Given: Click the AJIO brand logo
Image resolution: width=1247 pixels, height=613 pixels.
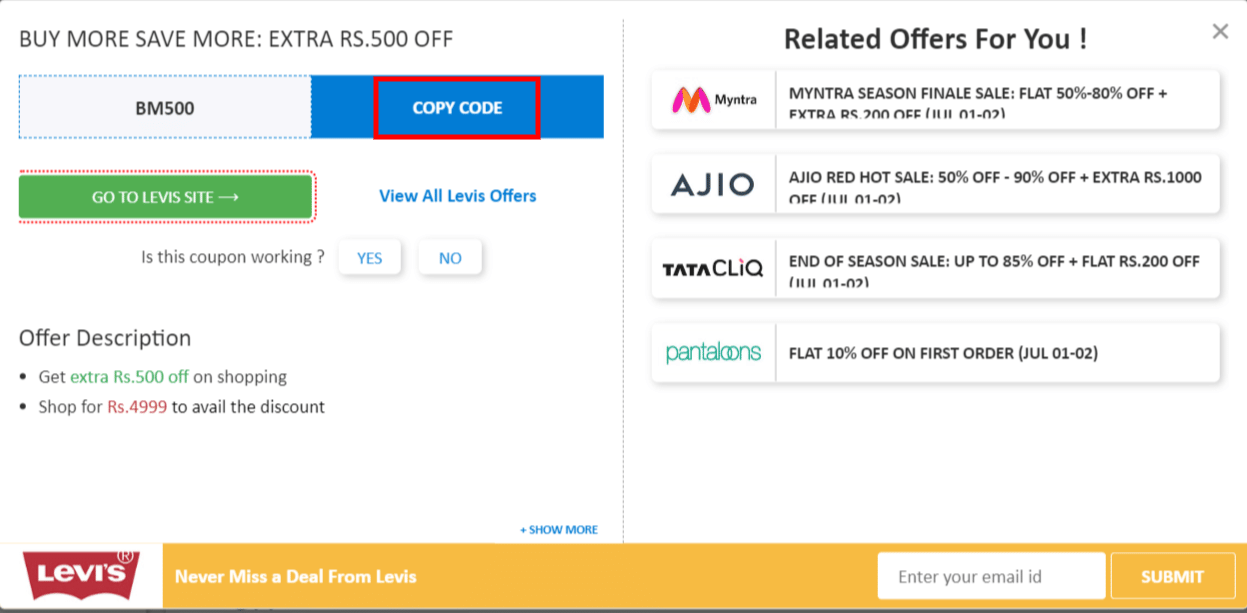Looking at the screenshot, I should (712, 183).
